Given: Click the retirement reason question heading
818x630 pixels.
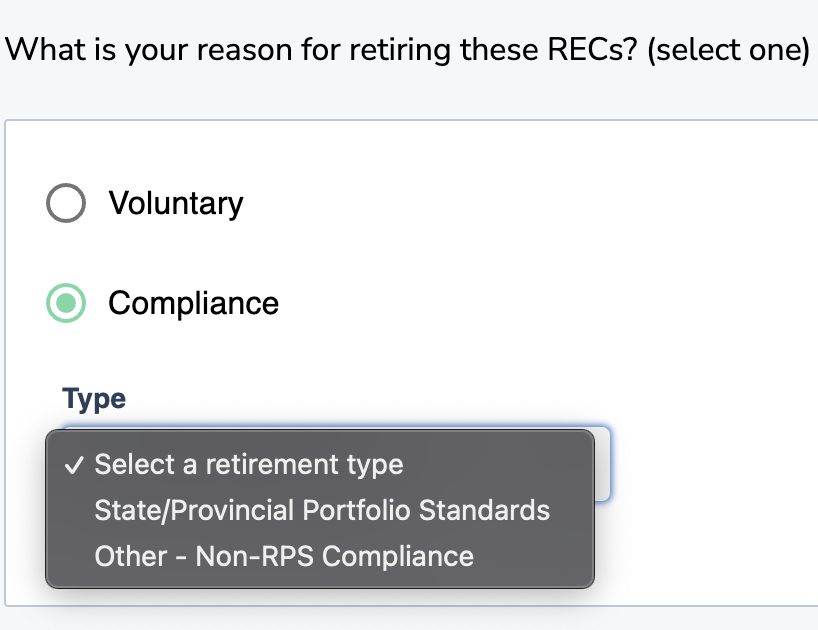Looking at the screenshot, I should [320, 50].
